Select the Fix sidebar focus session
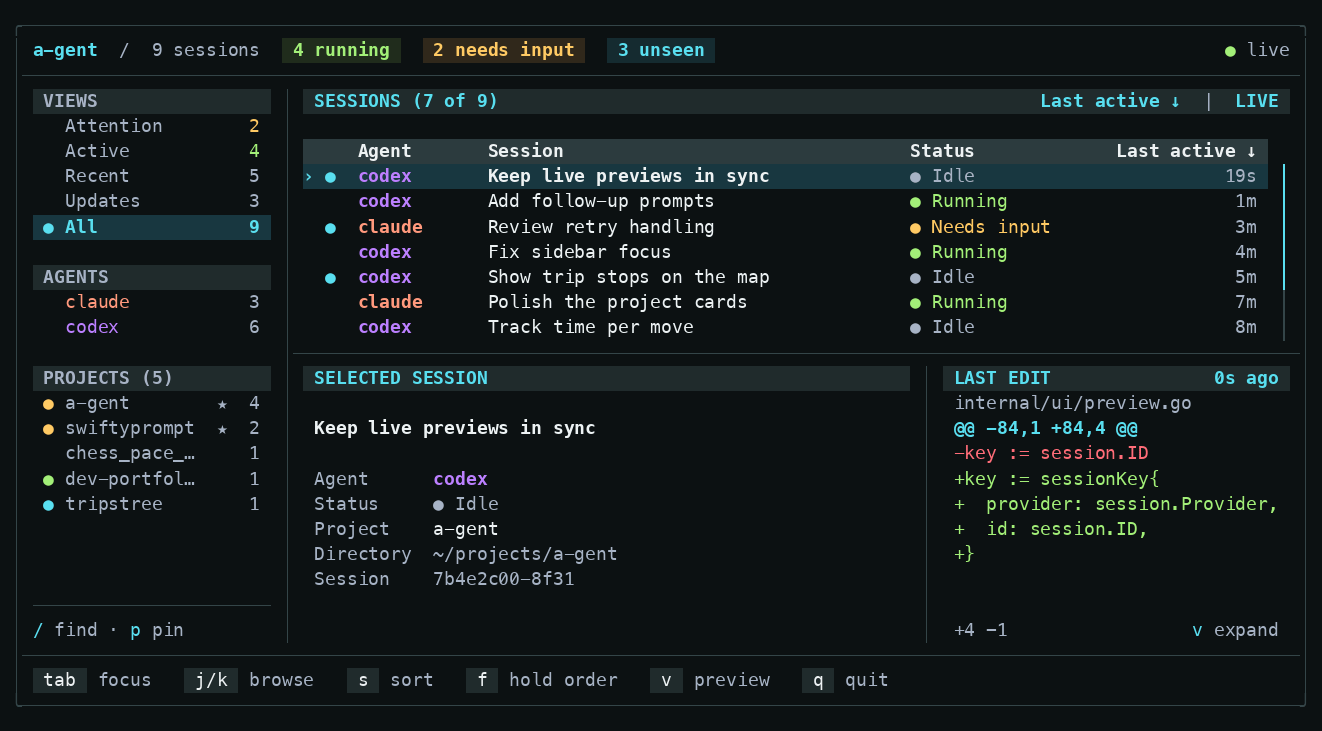 pyautogui.click(x=785, y=252)
